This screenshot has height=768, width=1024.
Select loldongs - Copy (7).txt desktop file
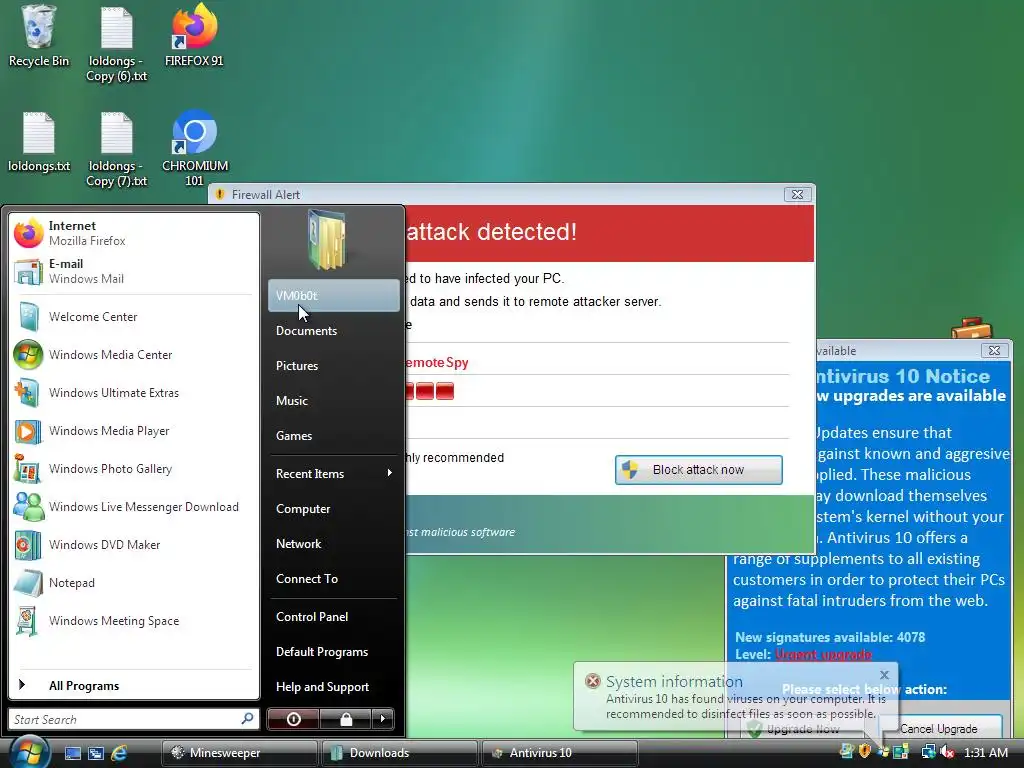117,149
